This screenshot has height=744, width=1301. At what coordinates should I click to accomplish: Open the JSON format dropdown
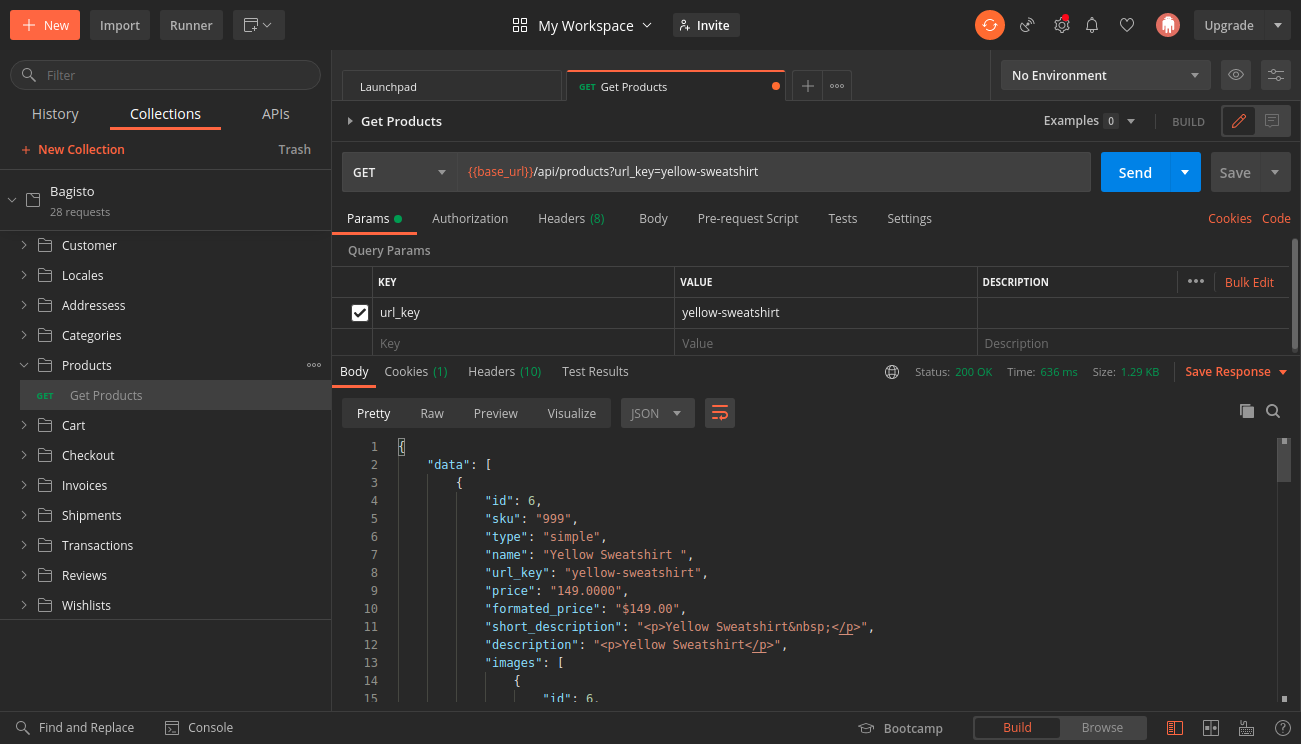click(658, 413)
